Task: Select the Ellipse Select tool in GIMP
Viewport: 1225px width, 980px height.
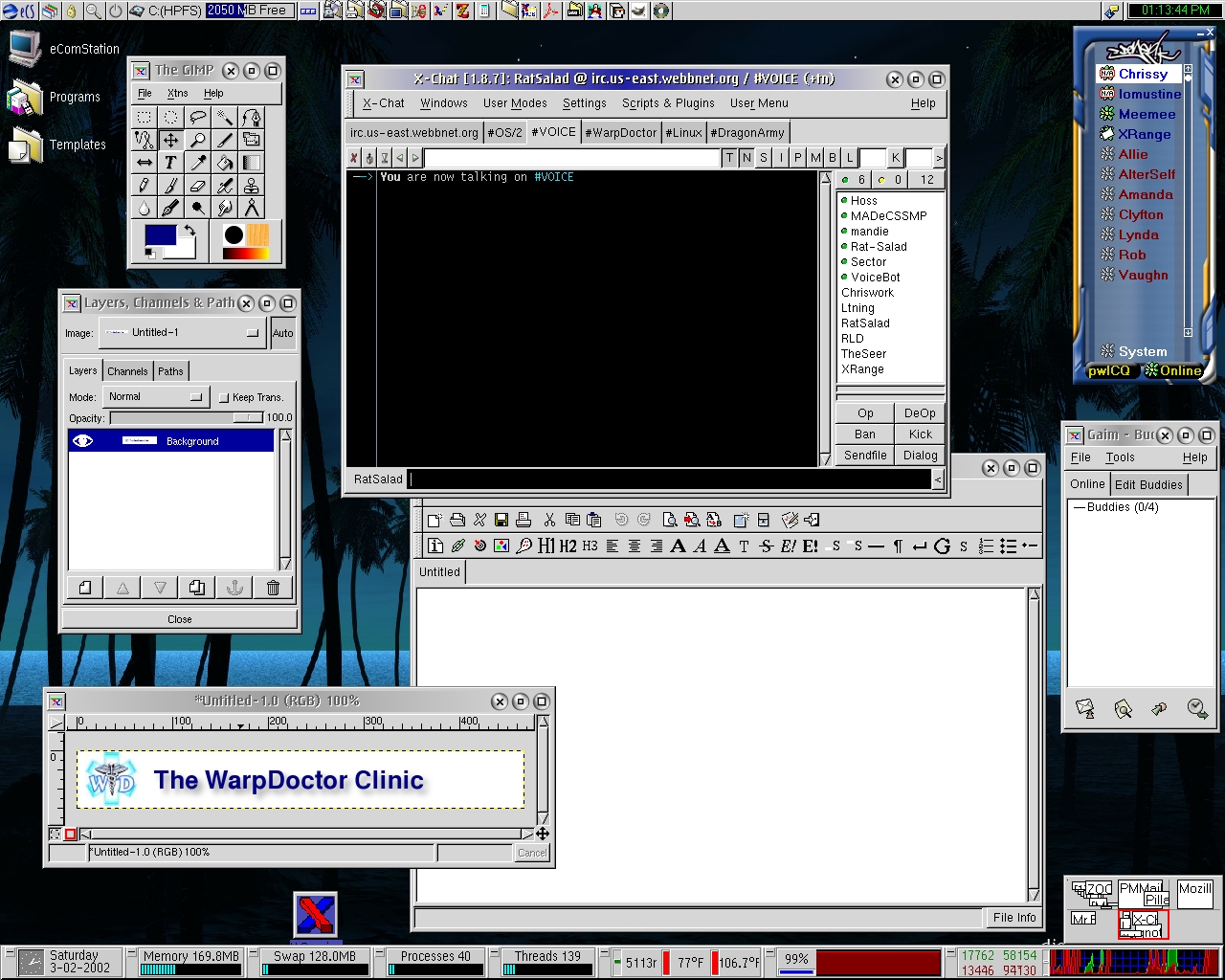Action: pos(170,117)
